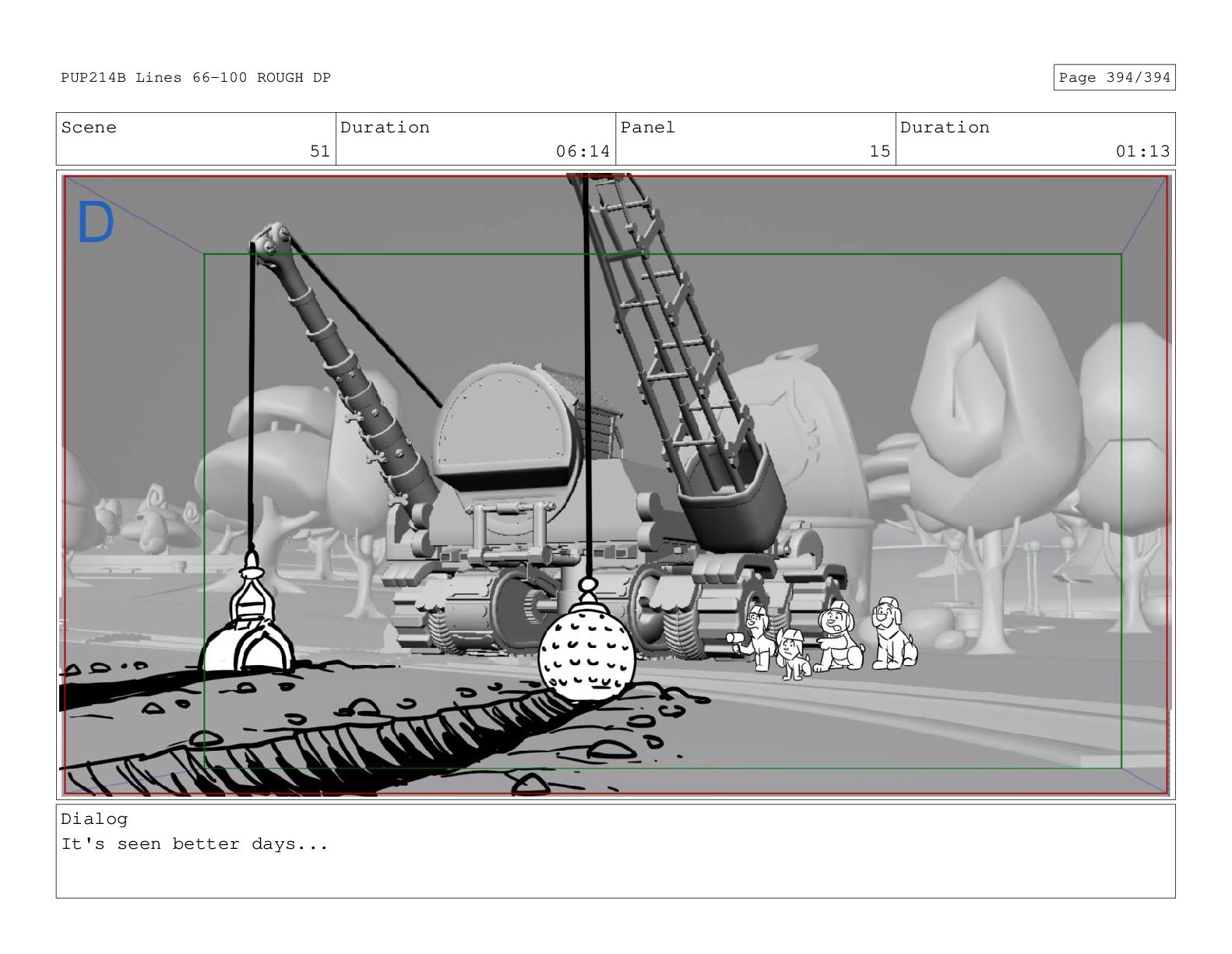The image size is (1232, 954).
Task: Click the dialog line 'It's seen better days...'
Action: tap(195, 844)
